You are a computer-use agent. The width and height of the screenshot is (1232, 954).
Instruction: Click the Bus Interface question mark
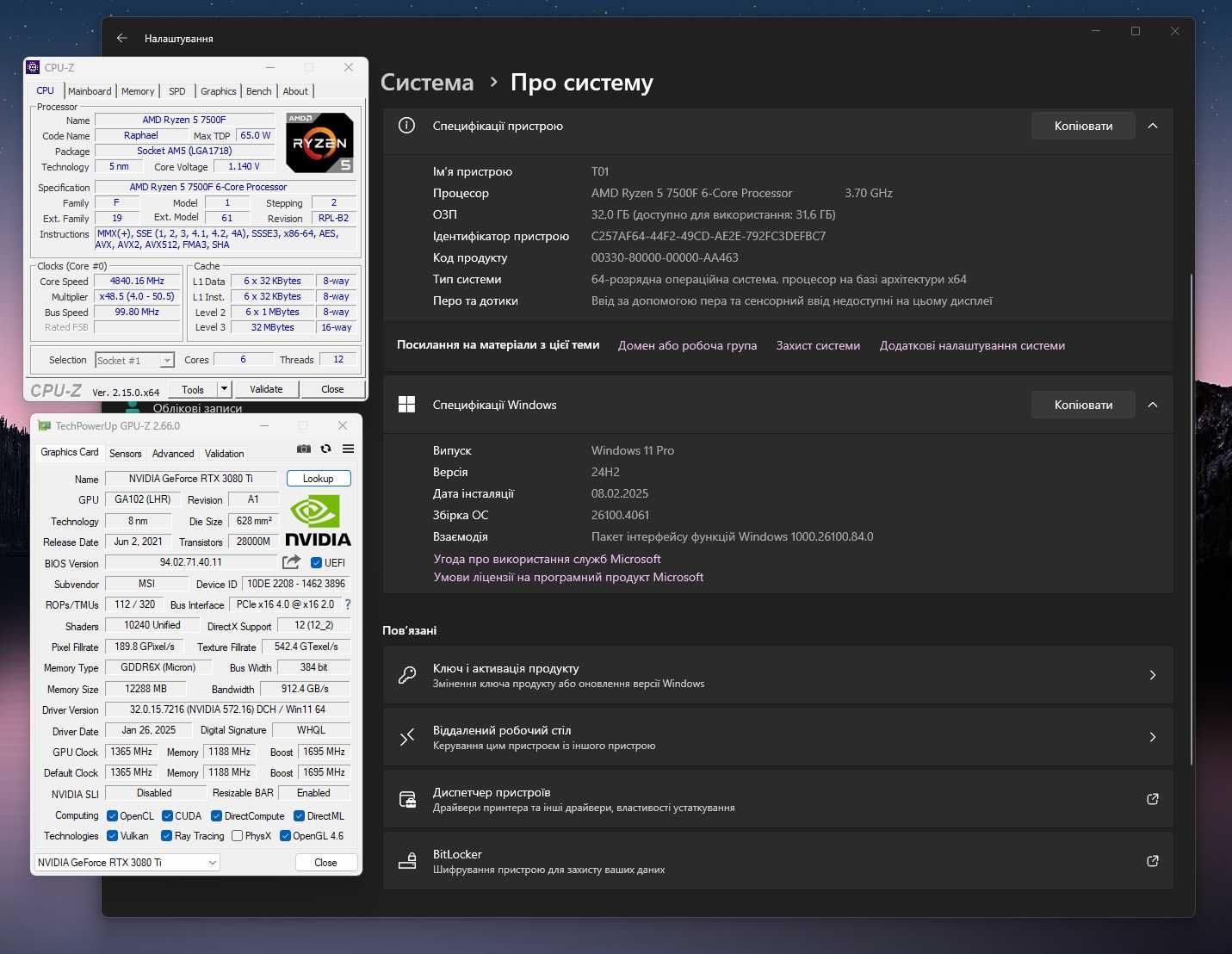[348, 604]
